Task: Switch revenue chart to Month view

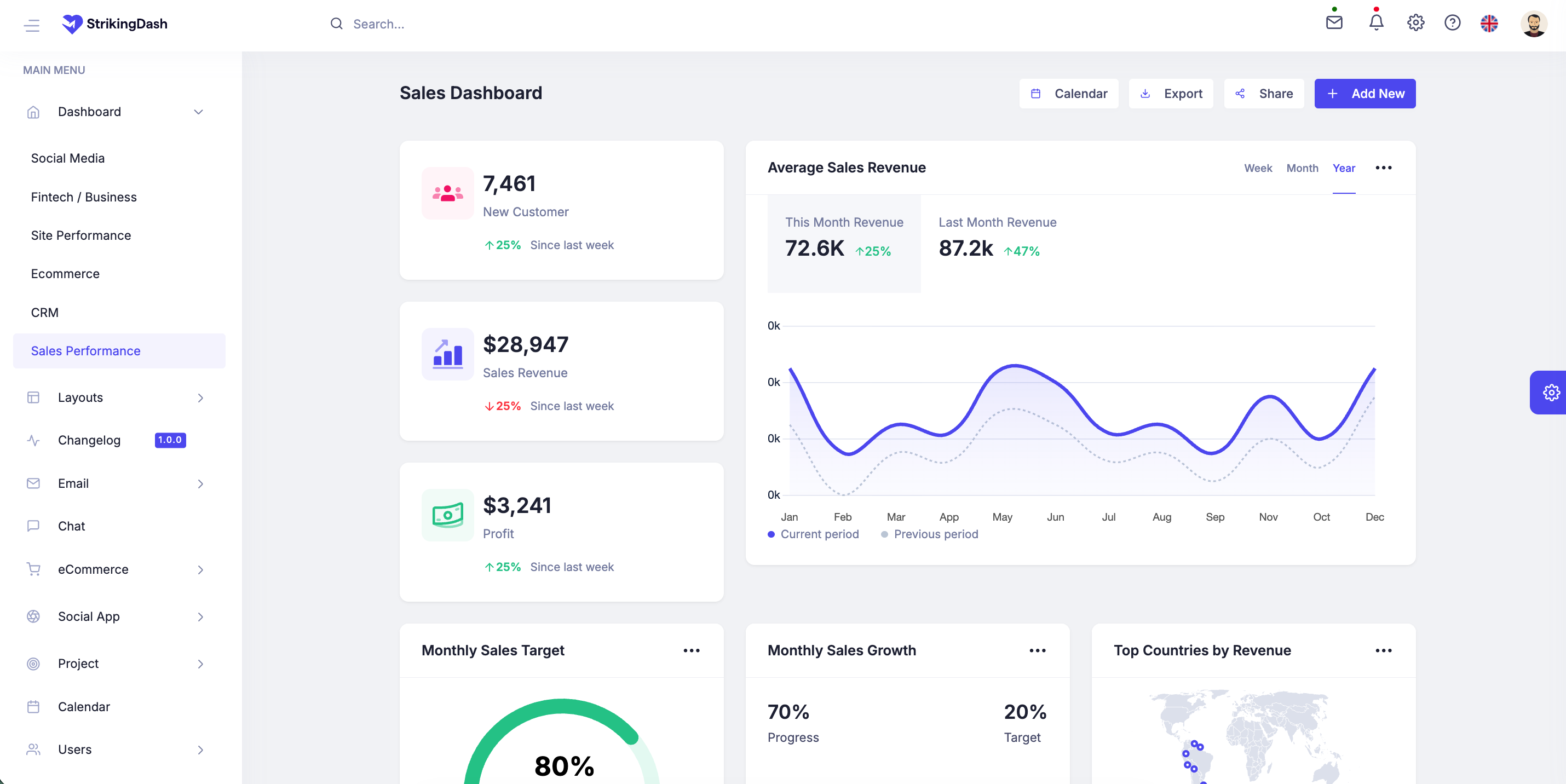Action: click(1302, 168)
